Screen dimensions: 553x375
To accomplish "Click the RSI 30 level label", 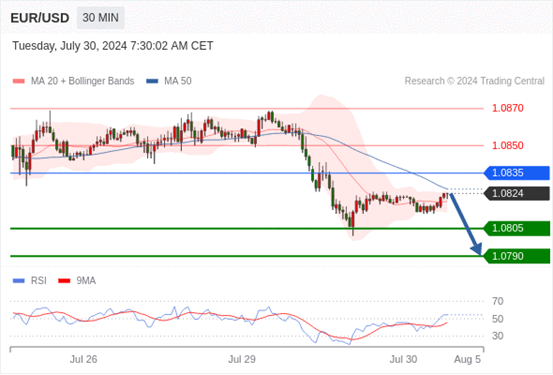I will tap(498, 336).
